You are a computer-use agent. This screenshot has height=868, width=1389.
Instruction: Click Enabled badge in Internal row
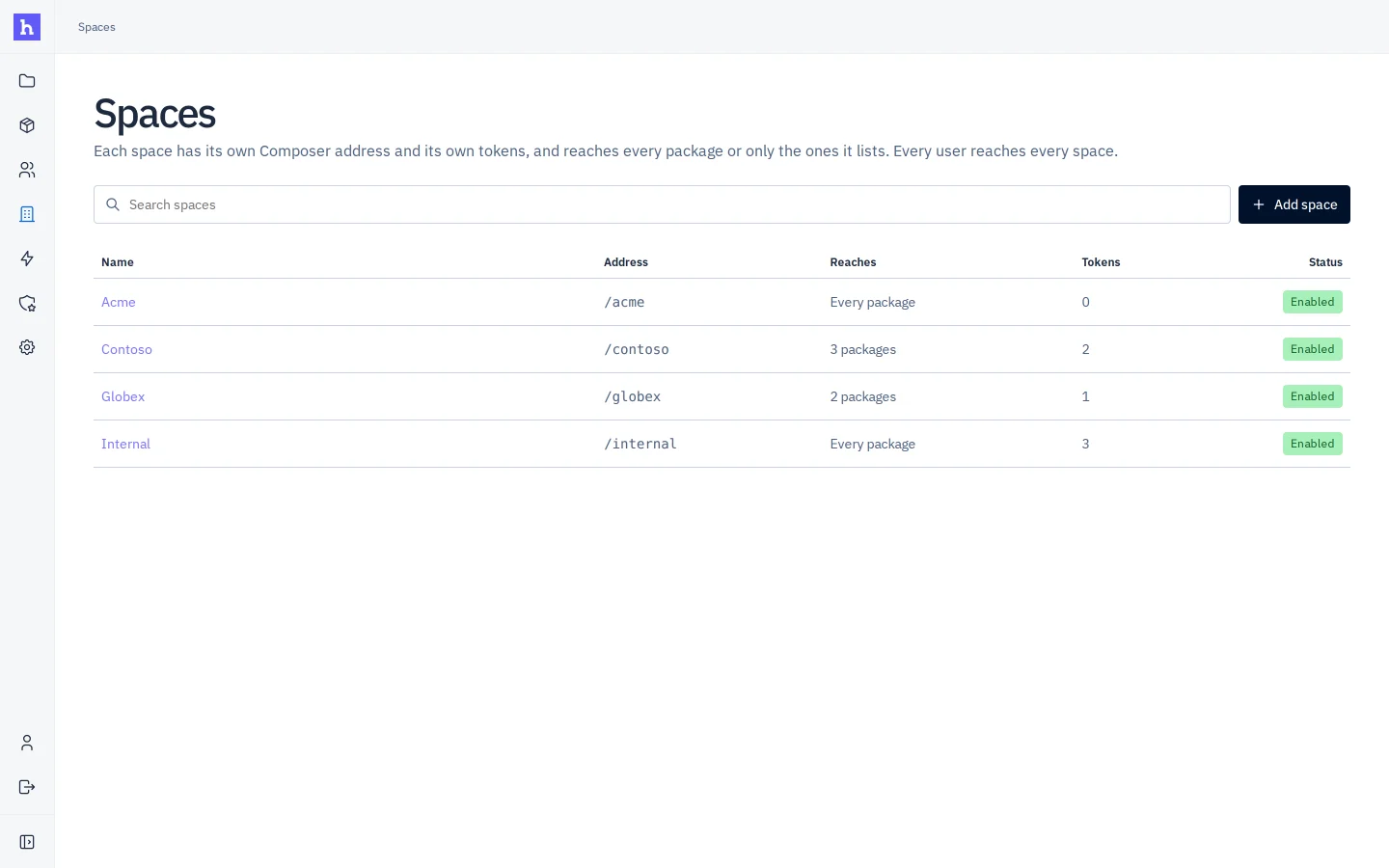[1312, 444]
